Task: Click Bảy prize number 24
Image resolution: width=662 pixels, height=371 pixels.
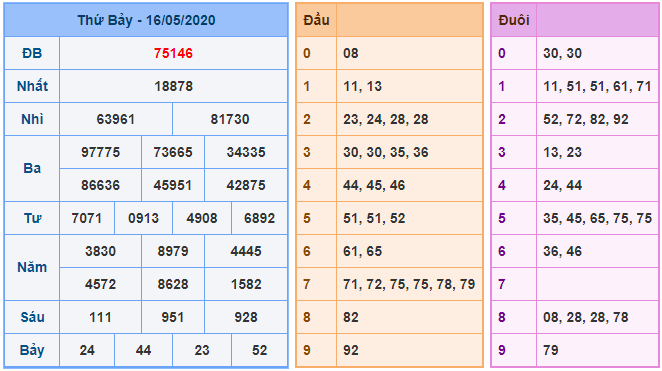Action: tap(87, 350)
